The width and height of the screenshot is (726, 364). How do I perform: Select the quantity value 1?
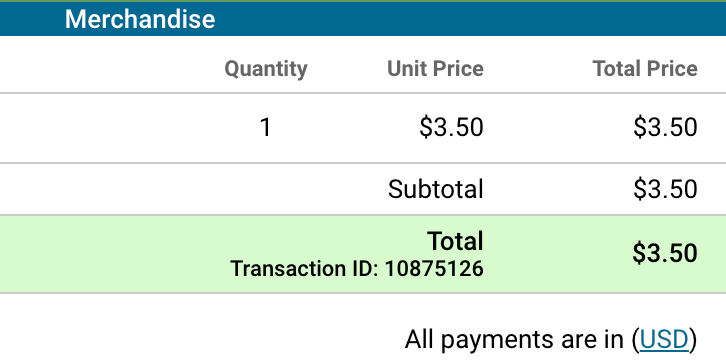point(265,127)
